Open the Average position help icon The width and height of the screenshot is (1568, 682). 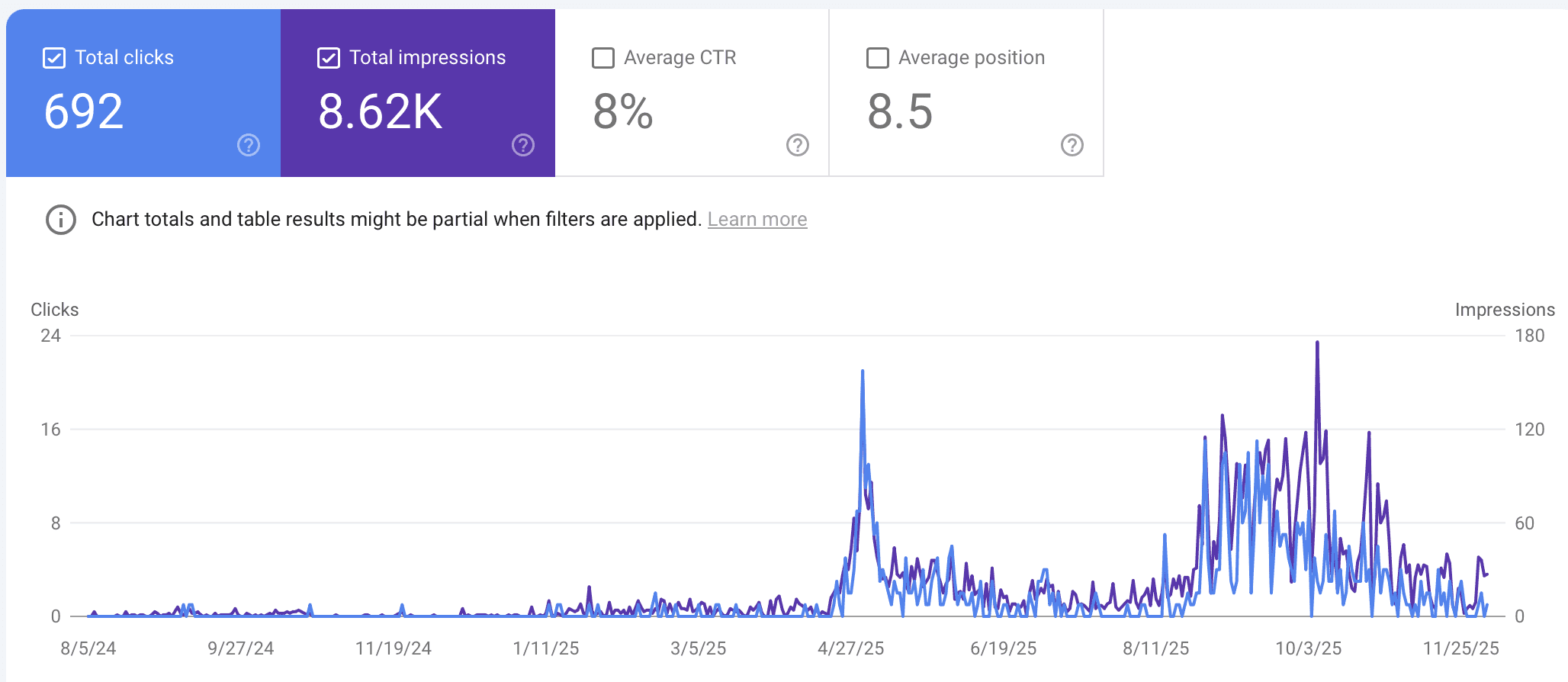tap(1072, 145)
